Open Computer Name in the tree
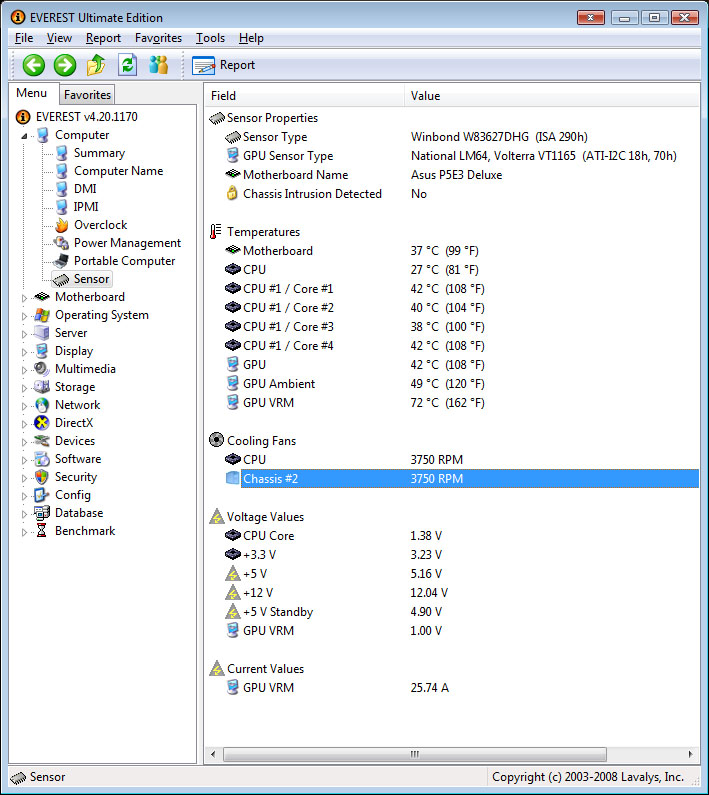Image resolution: width=709 pixels, height=795 pixels. 118,171
